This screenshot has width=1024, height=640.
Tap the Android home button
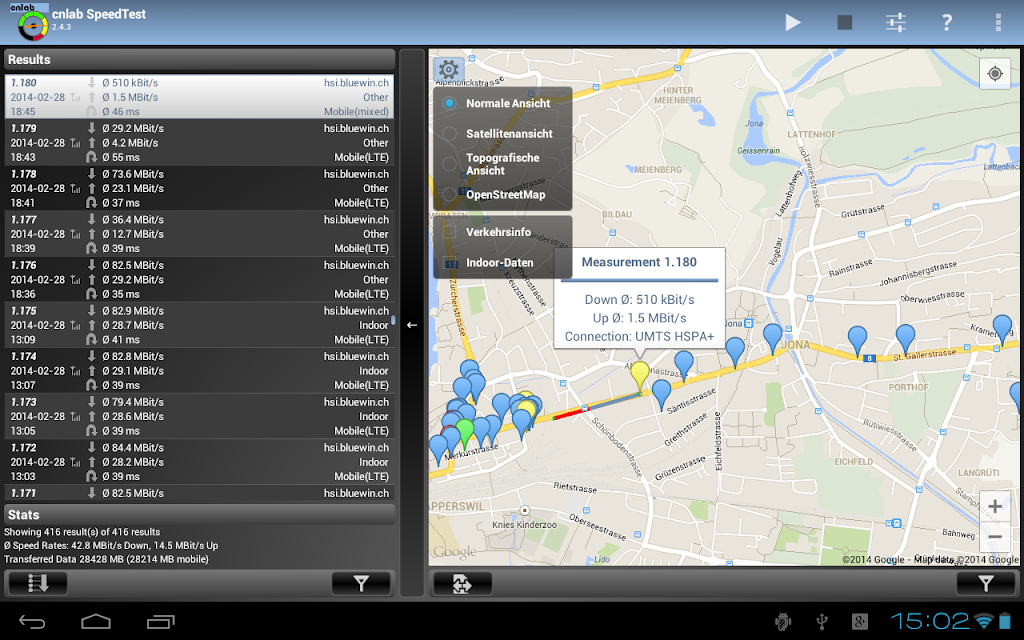[95, 621]
